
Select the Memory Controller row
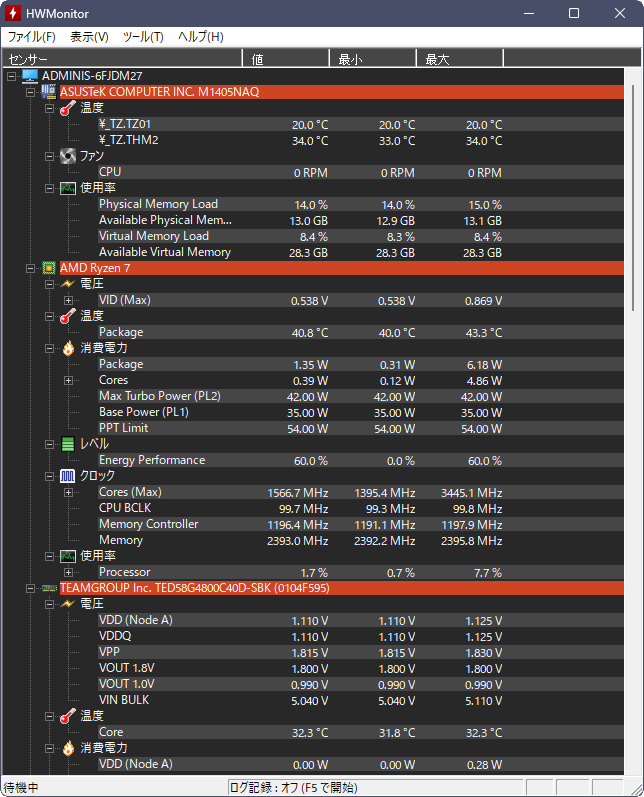[x=360, y=525]
